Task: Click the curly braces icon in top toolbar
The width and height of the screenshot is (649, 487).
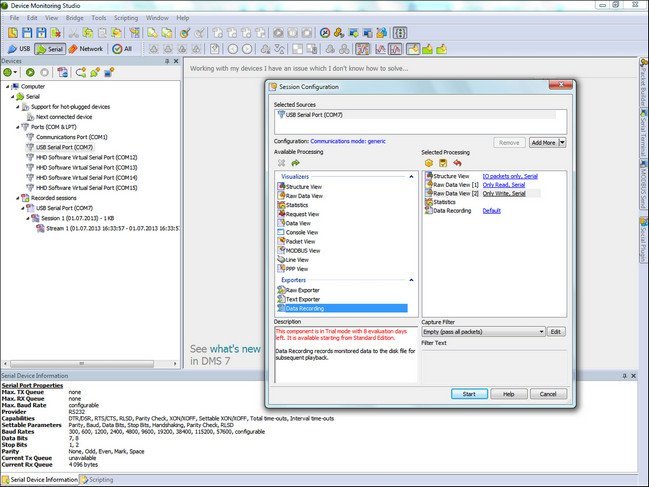Action: tap(400, 33)
